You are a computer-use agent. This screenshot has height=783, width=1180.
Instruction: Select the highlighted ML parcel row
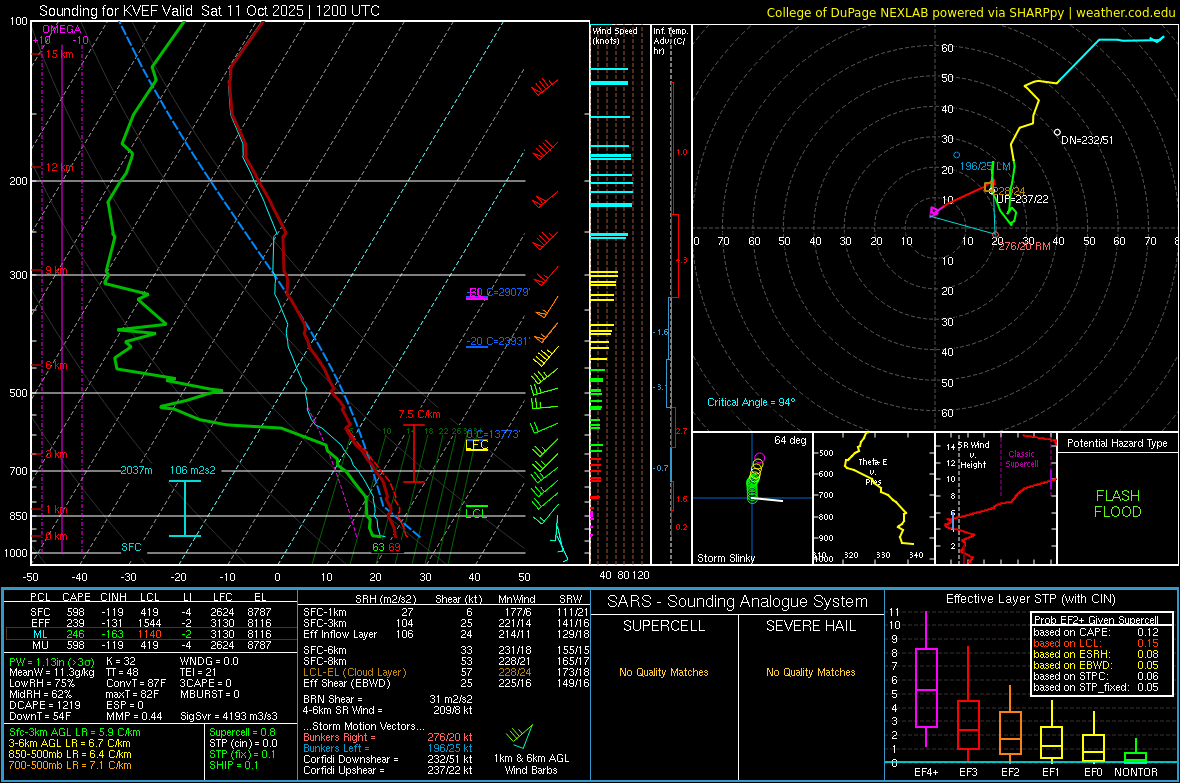[x=151, y=634]
